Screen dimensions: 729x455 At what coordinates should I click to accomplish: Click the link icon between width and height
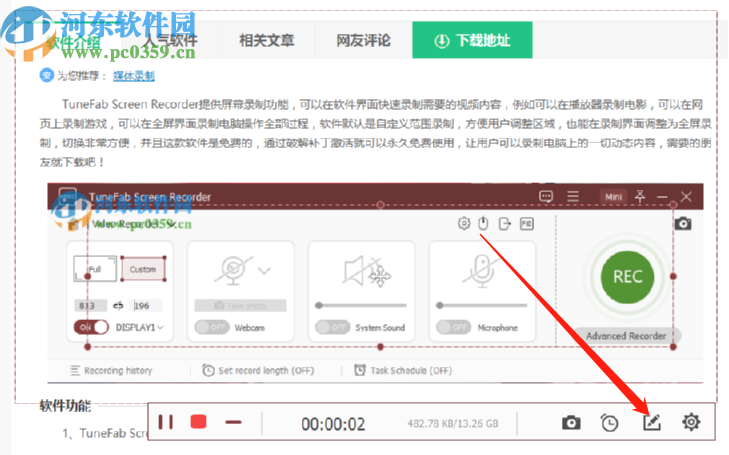click(118, 305)
